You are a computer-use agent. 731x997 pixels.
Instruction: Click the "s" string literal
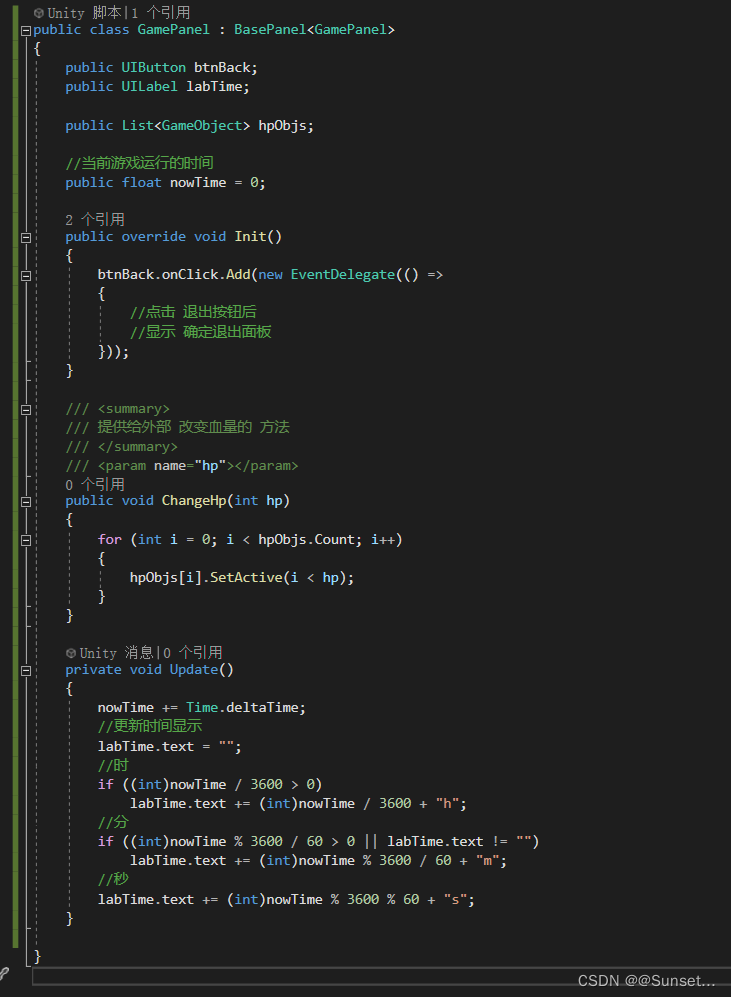pyautogui.click(x=456, y=900)
